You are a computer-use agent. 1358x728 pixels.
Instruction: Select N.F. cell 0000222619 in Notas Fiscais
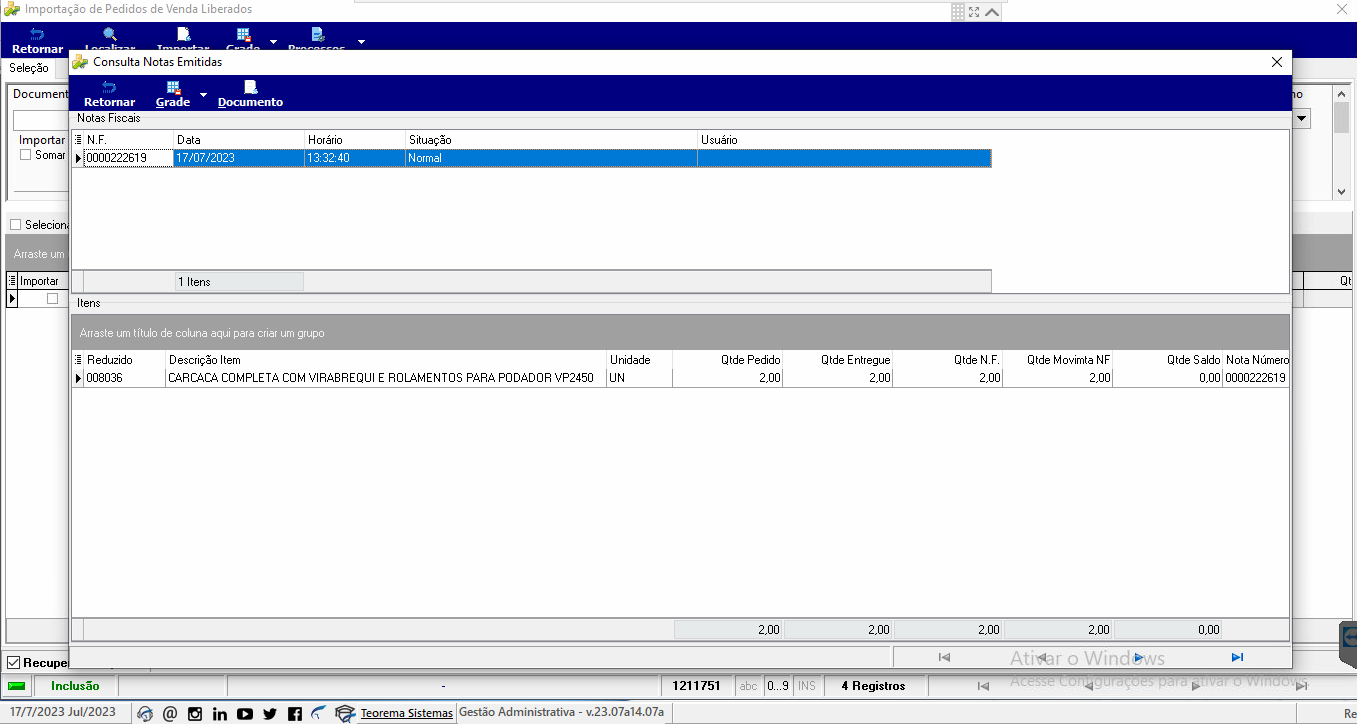click(128, 158)
